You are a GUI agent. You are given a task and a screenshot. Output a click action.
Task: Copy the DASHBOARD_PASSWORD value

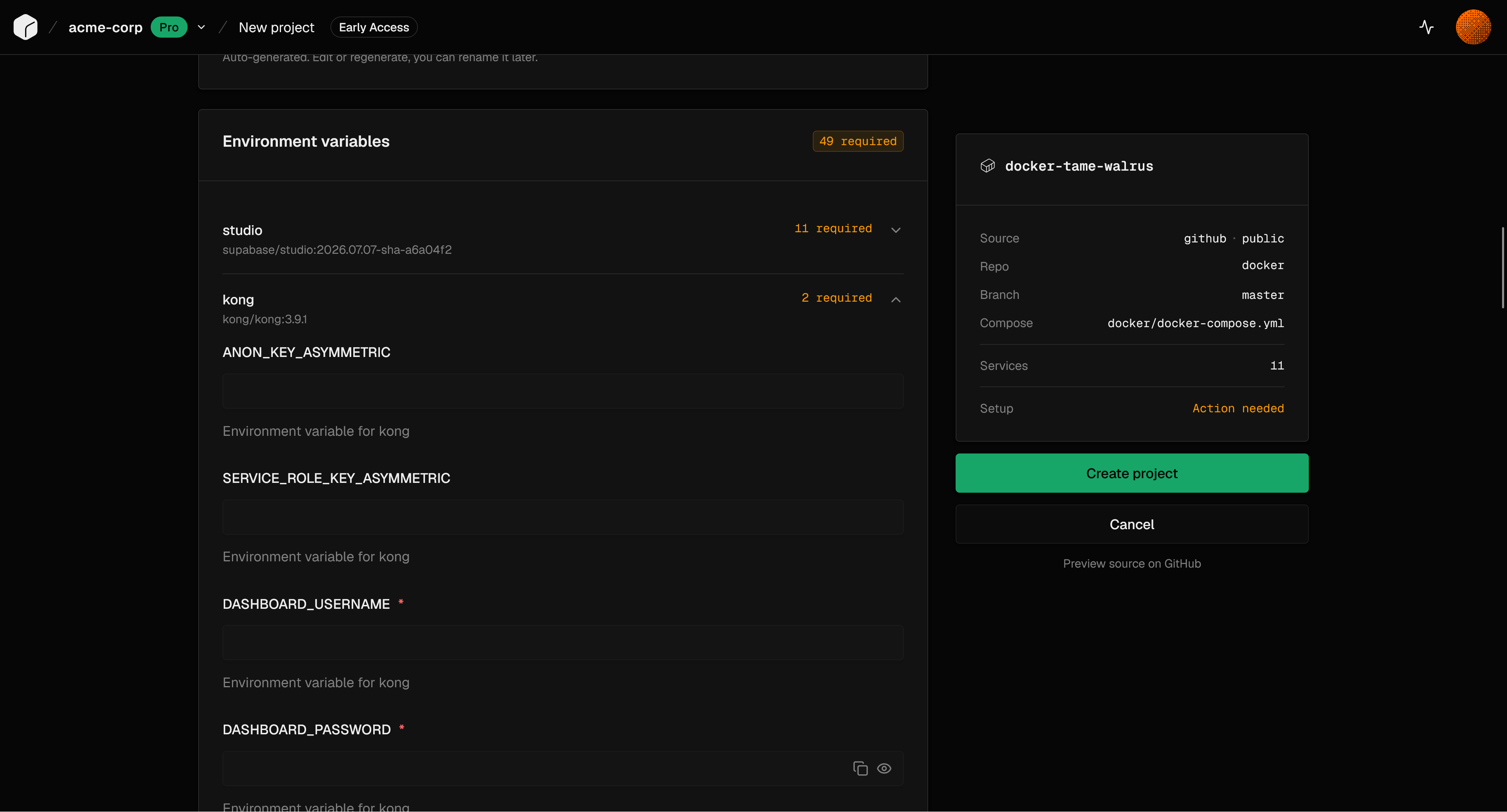(x=860, y=768)
